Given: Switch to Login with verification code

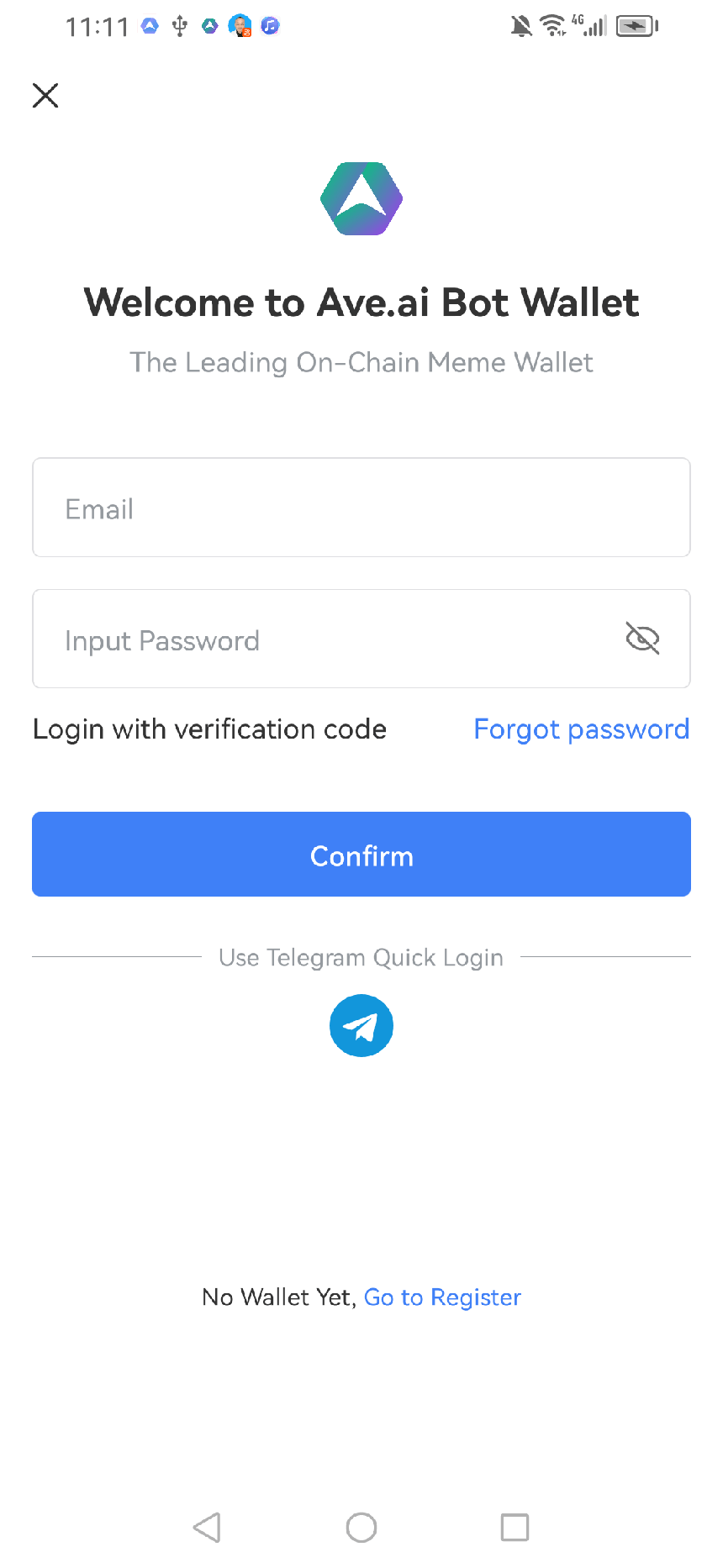Looking at the screenshot, I should tap(209, 729).
